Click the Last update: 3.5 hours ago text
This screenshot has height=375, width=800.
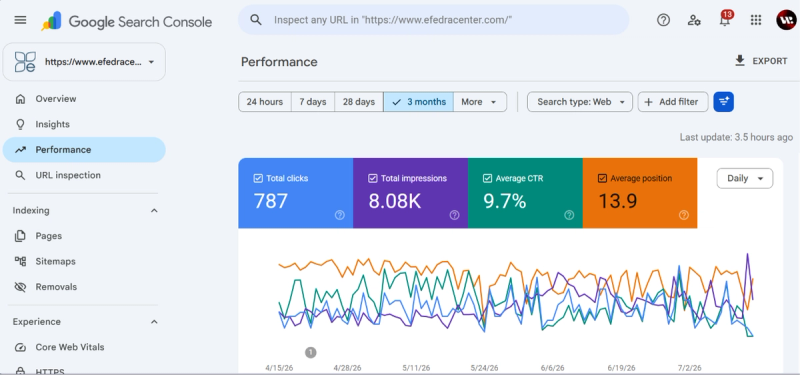[736, 137]
